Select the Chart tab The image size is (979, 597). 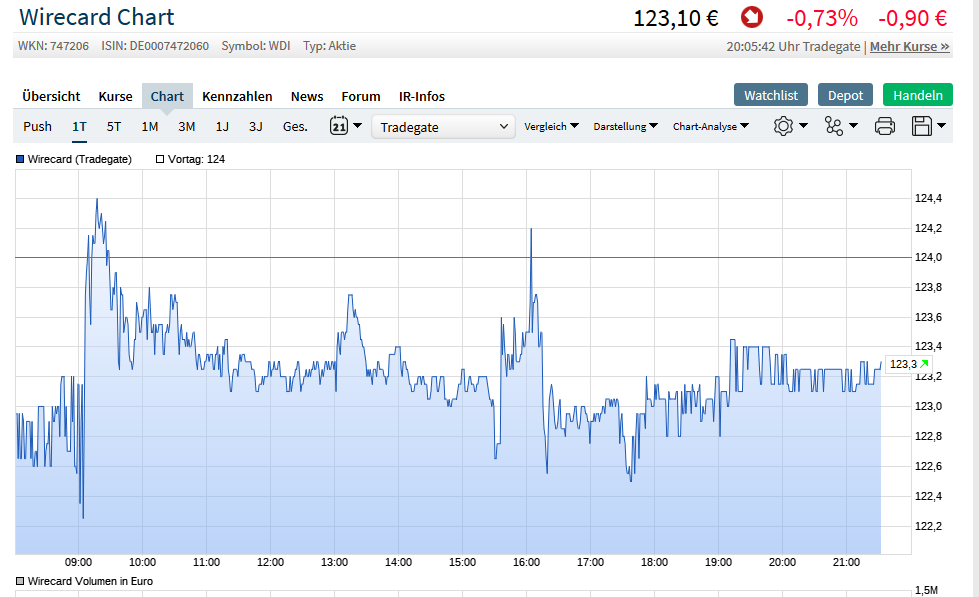[x=167, y=96]
